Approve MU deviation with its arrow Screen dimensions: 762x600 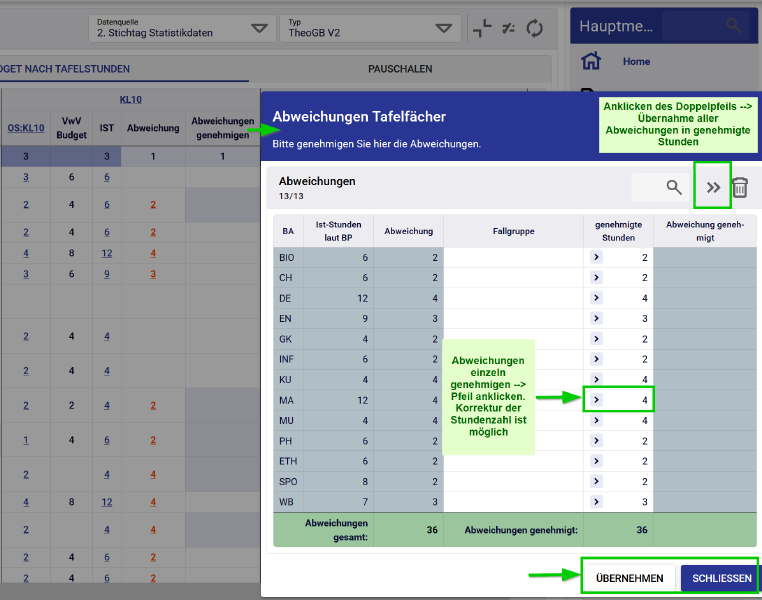pyautogui.click(x=596, y=420)
